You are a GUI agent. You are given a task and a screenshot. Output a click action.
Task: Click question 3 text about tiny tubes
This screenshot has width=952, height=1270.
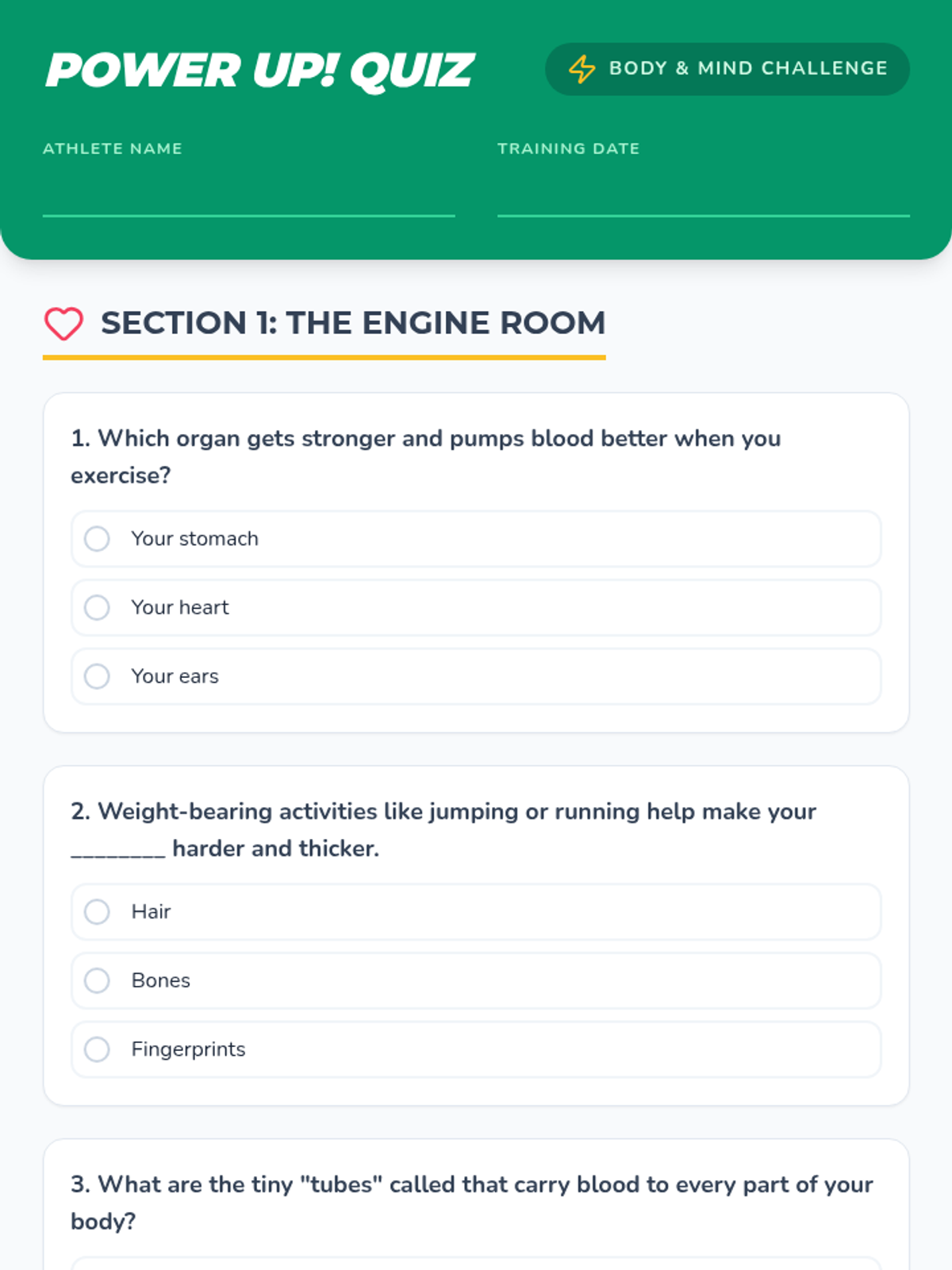pos(472,1203)
